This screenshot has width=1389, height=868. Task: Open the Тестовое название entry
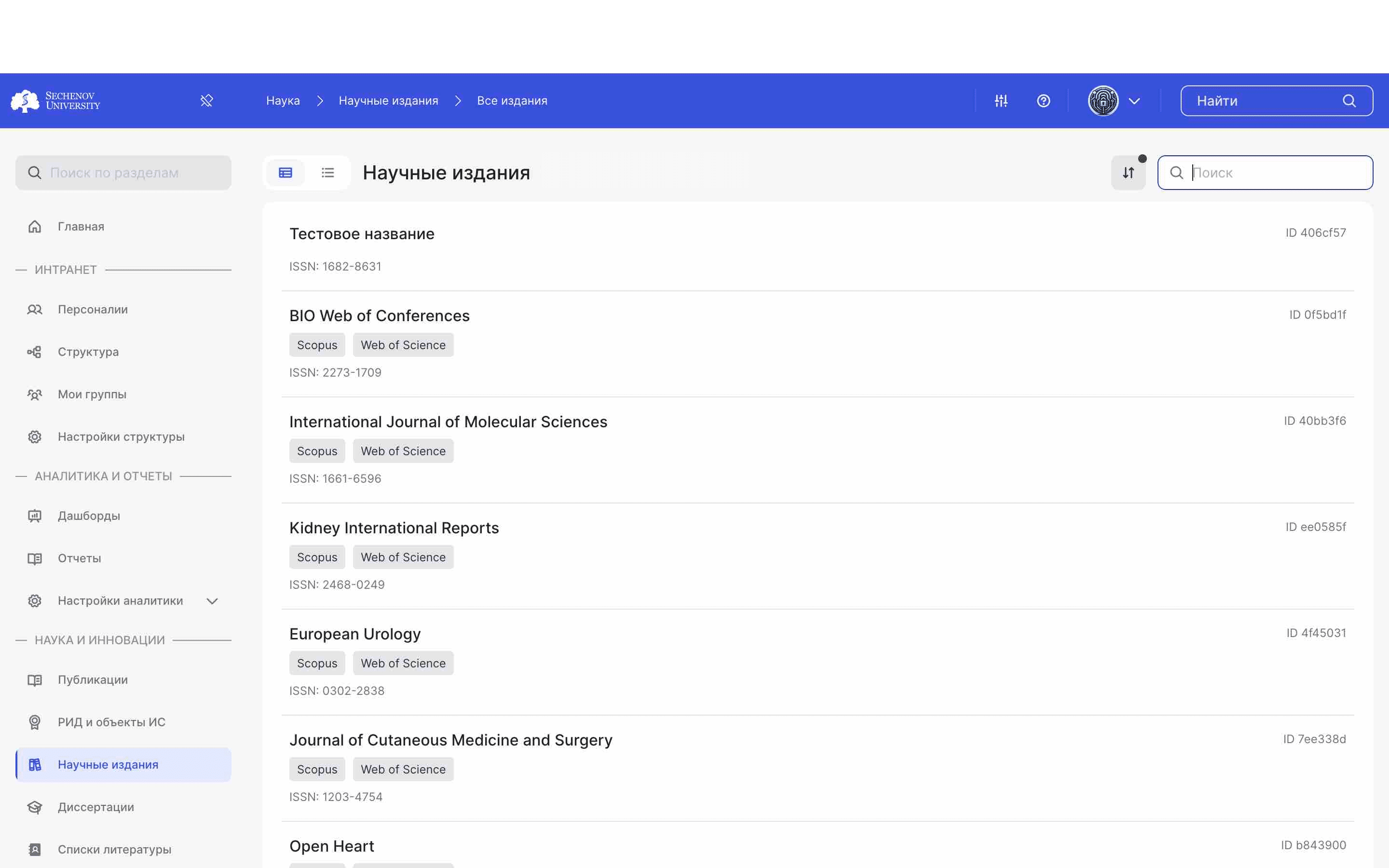tap(362, 234)
